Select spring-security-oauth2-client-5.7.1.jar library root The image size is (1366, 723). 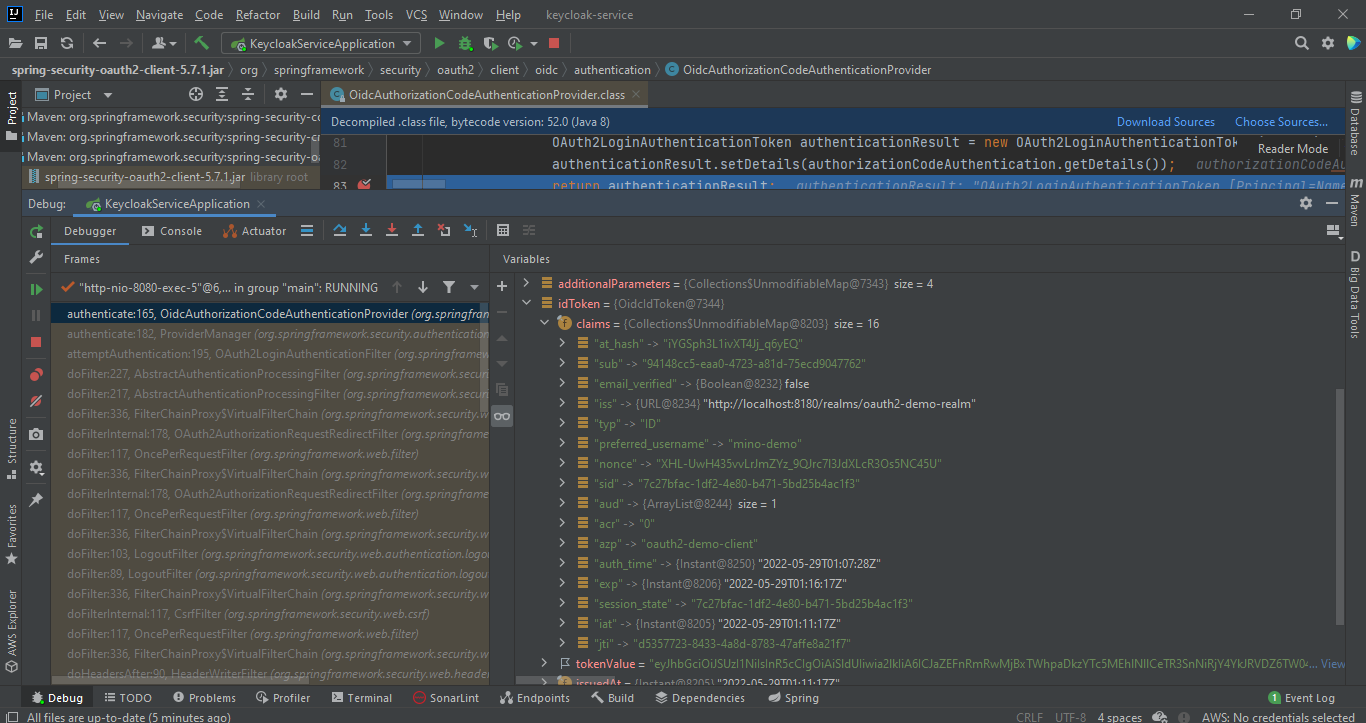(x=169, y=177)
